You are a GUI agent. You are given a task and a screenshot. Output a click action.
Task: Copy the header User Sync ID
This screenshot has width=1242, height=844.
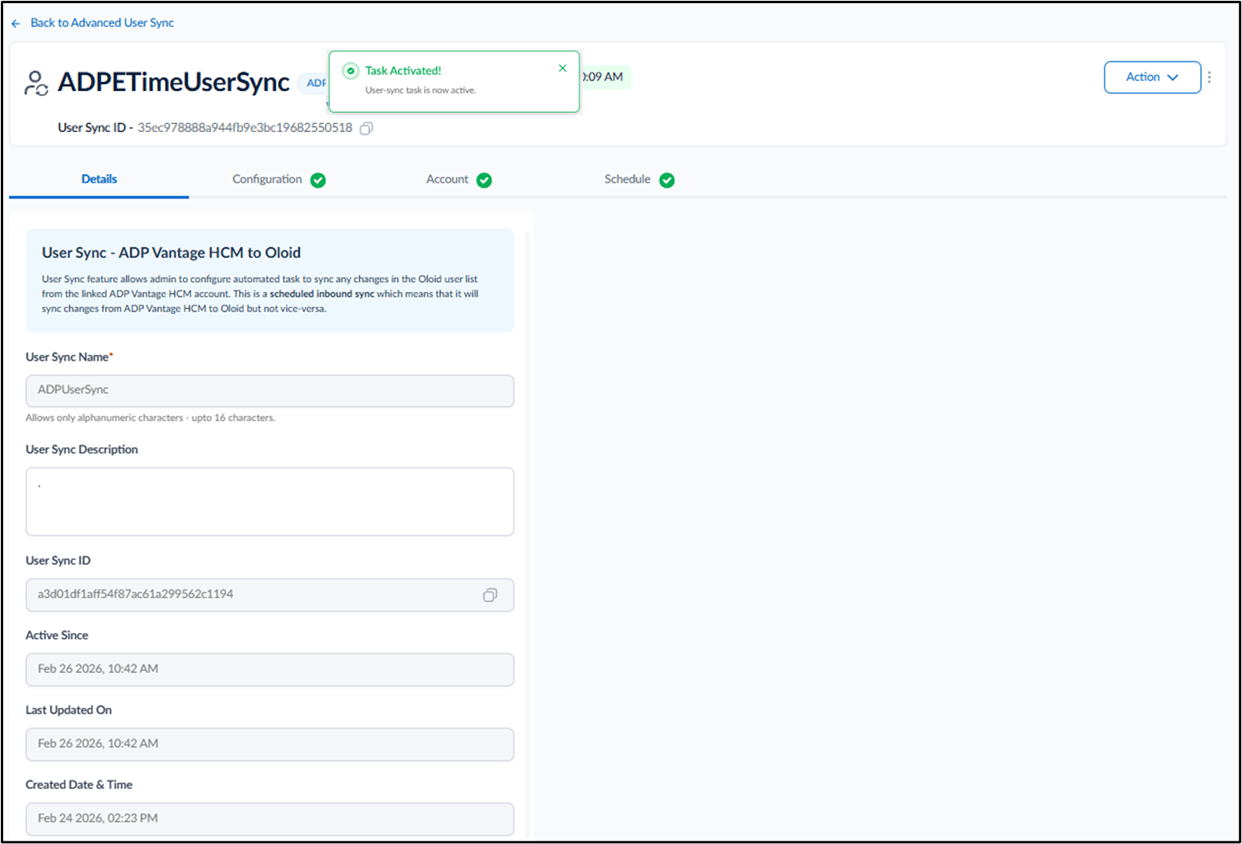point(366,128)
